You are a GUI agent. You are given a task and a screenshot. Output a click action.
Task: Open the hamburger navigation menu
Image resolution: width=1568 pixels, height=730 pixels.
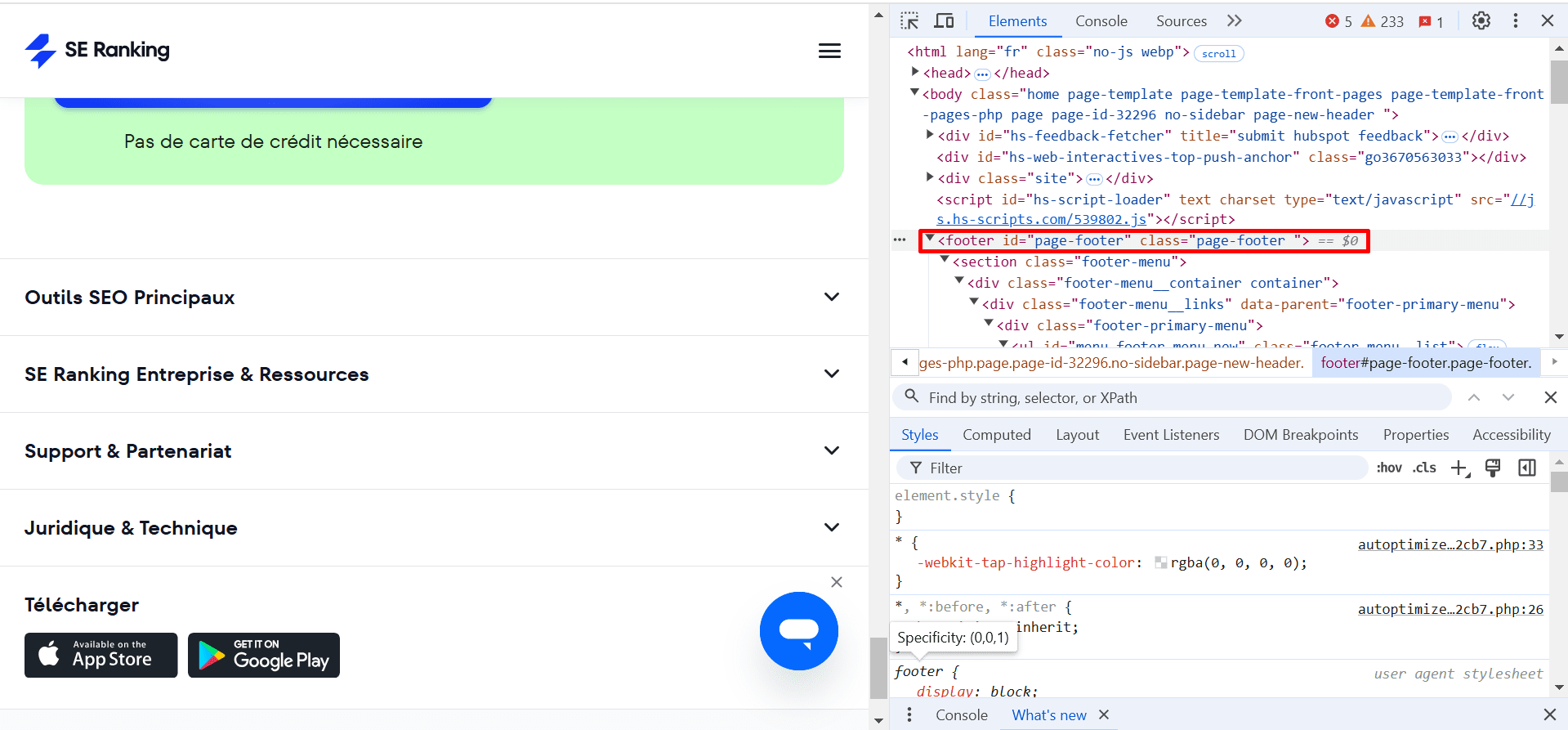829,51
